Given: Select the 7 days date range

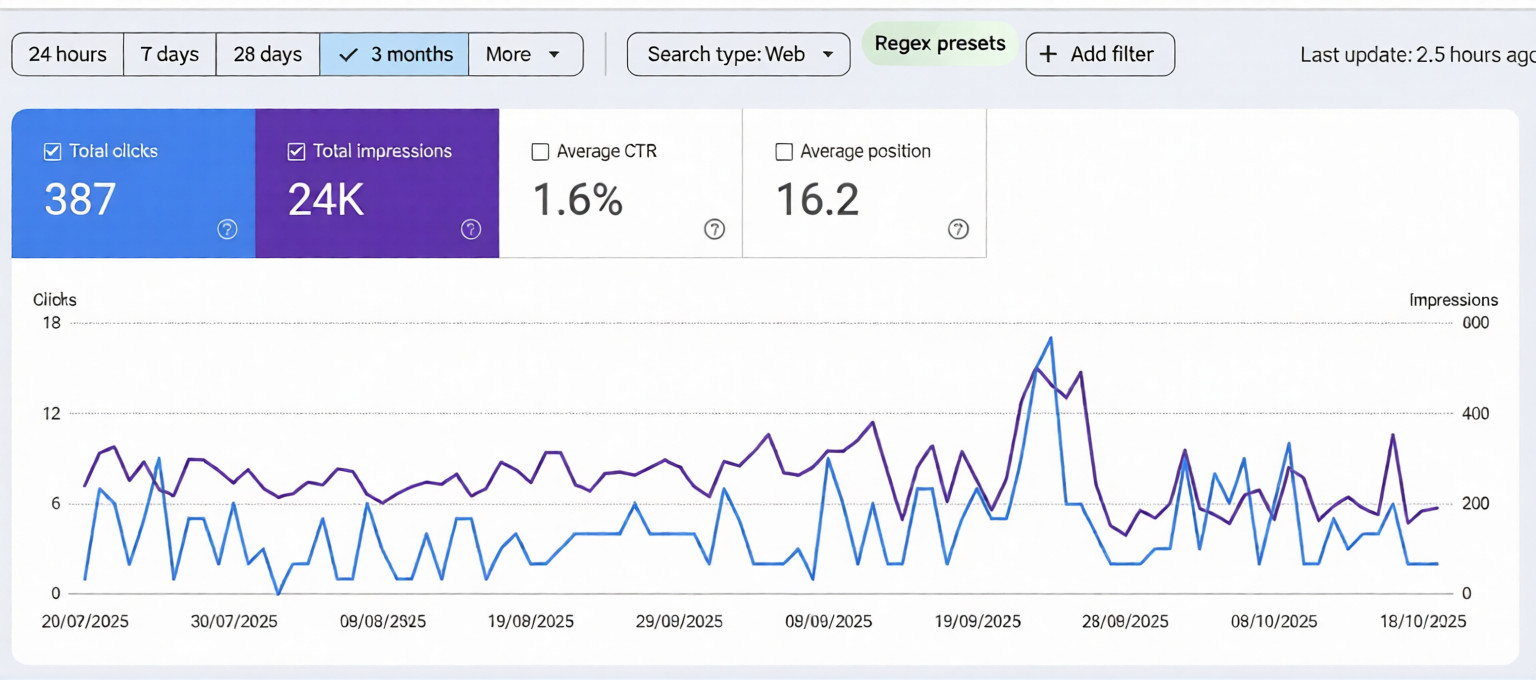Looking at the screenshot, I should (169, 54).
